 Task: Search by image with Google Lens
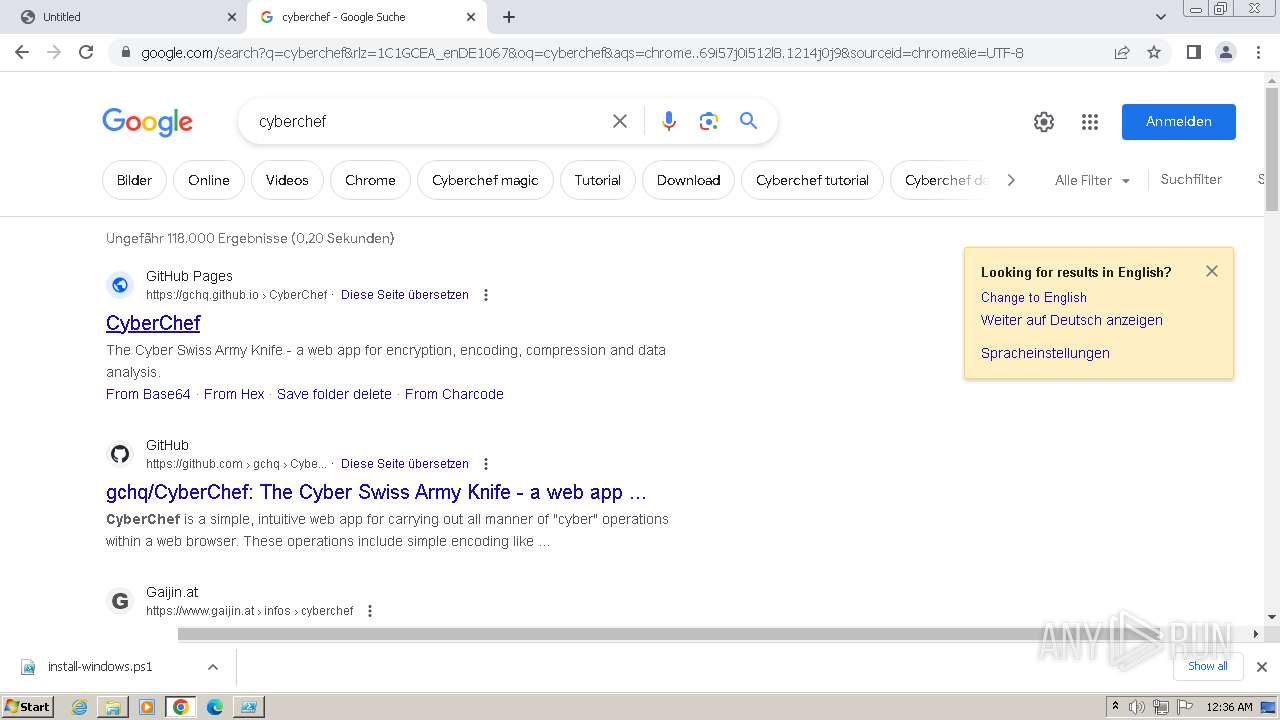point(709,121)
